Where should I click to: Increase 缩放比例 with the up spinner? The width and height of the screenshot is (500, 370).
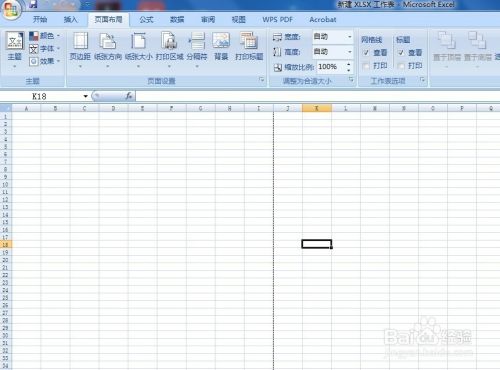click(349, 64)
